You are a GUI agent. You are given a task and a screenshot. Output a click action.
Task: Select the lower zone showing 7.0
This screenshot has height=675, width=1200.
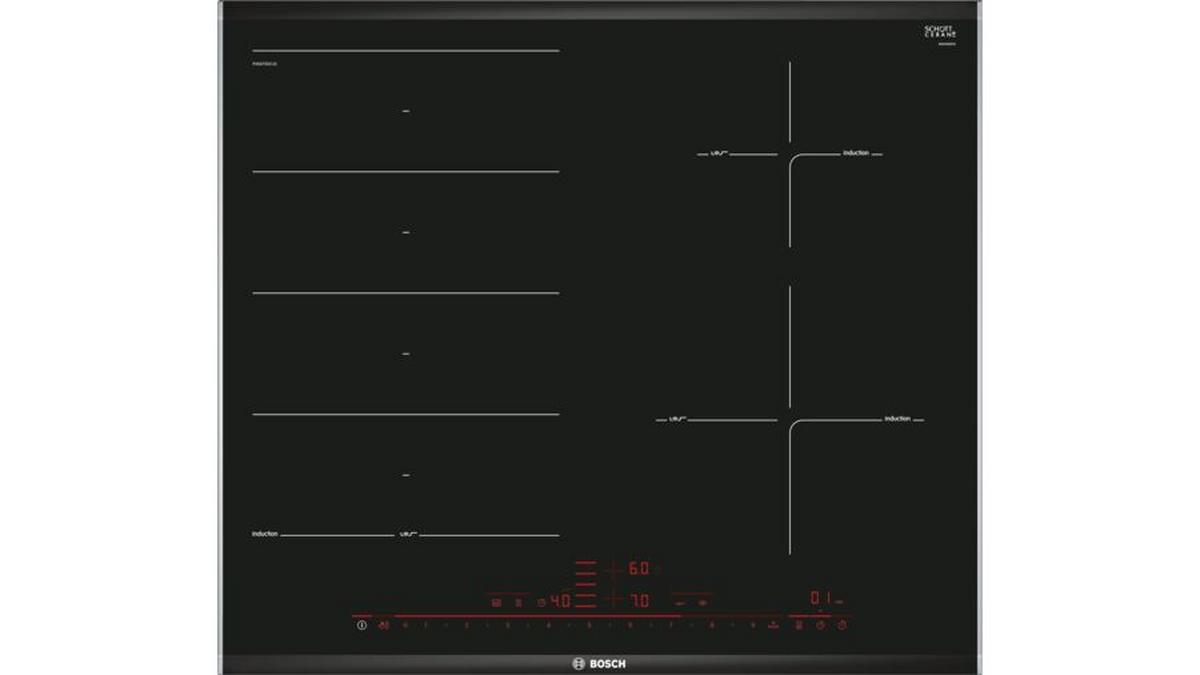[639, 601]
